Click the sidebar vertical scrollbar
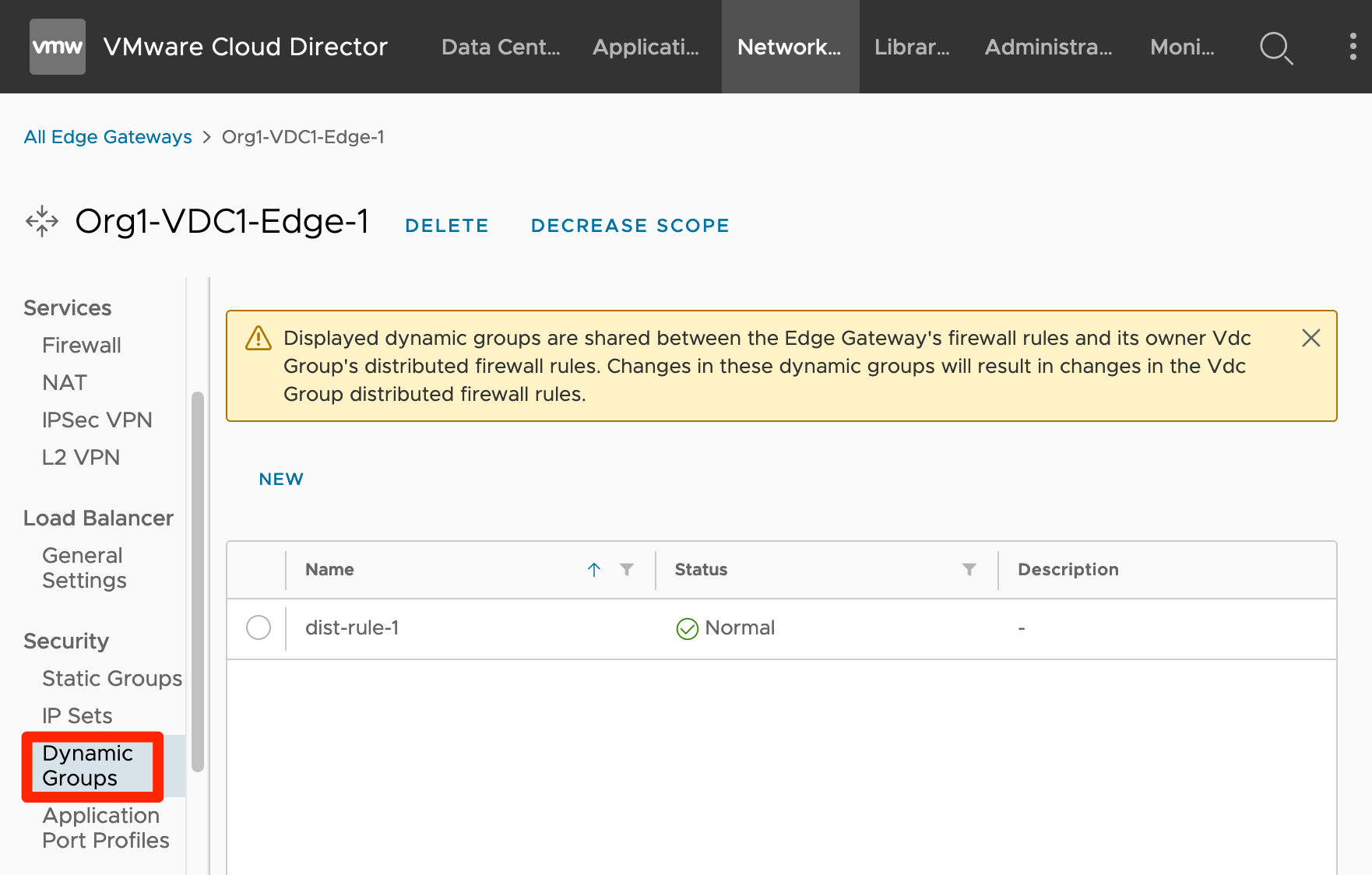1372x875 pixels. tap(198, 581)
